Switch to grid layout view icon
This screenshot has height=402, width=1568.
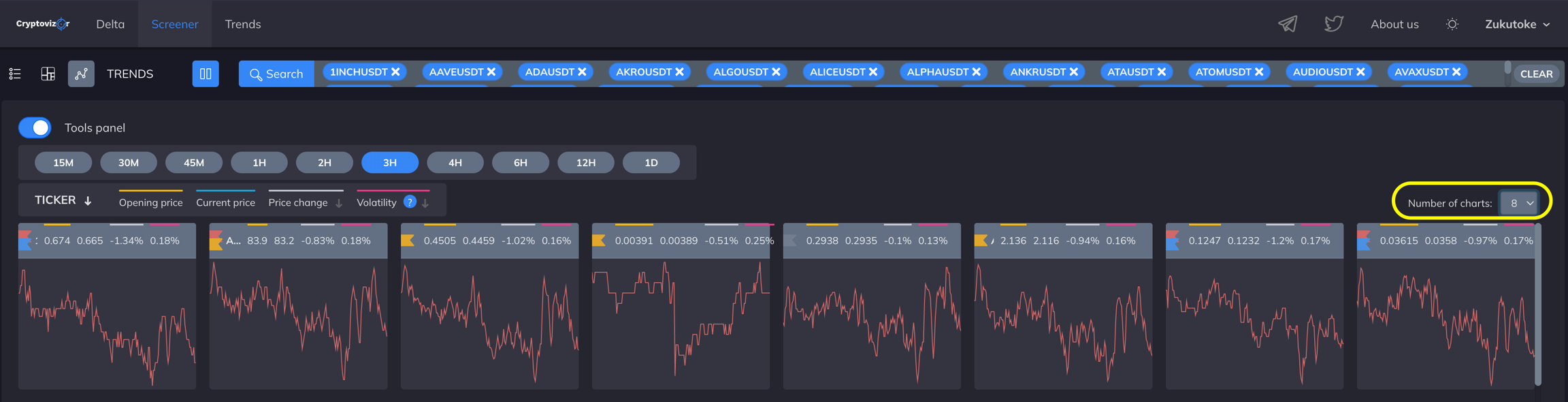pyautogui.click(x=48, y=74)
